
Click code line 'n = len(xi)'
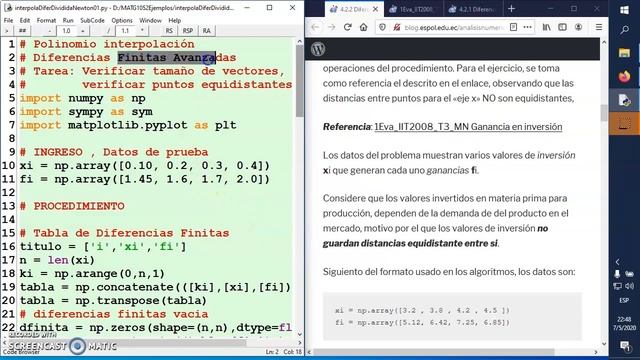coord(57,260)
